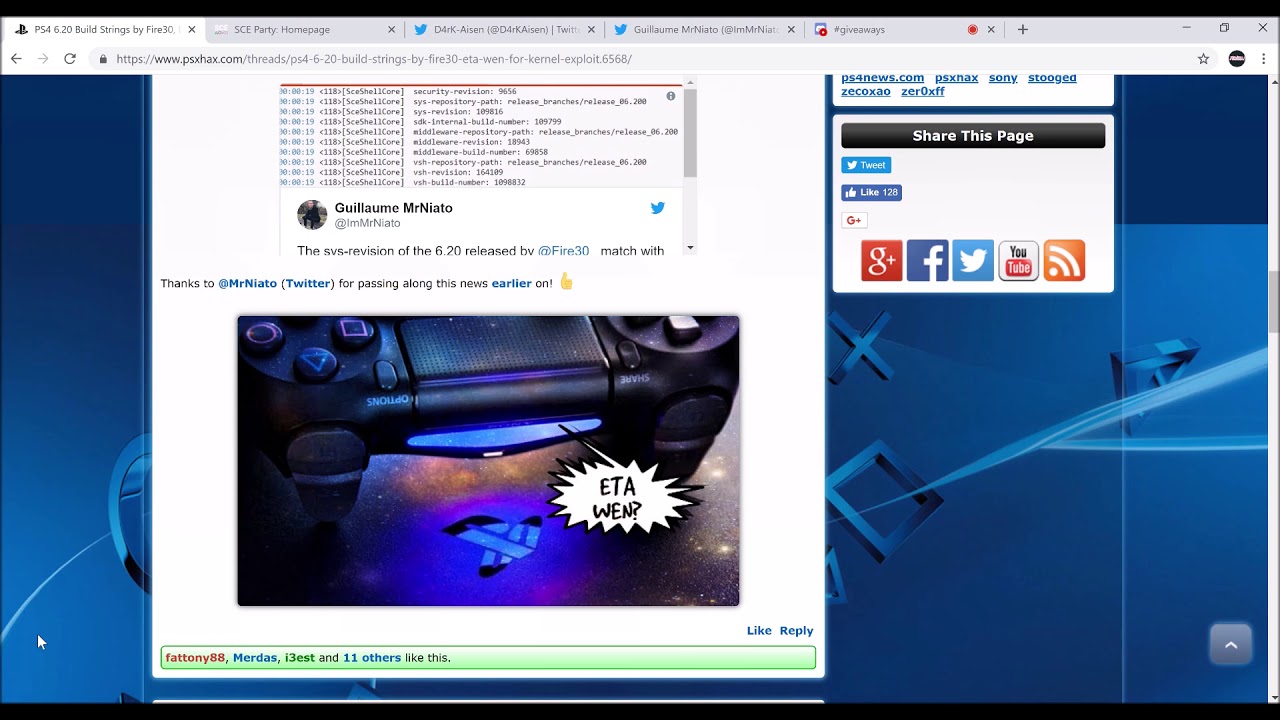Open the @MrNiato profile link

pos(247,283)
